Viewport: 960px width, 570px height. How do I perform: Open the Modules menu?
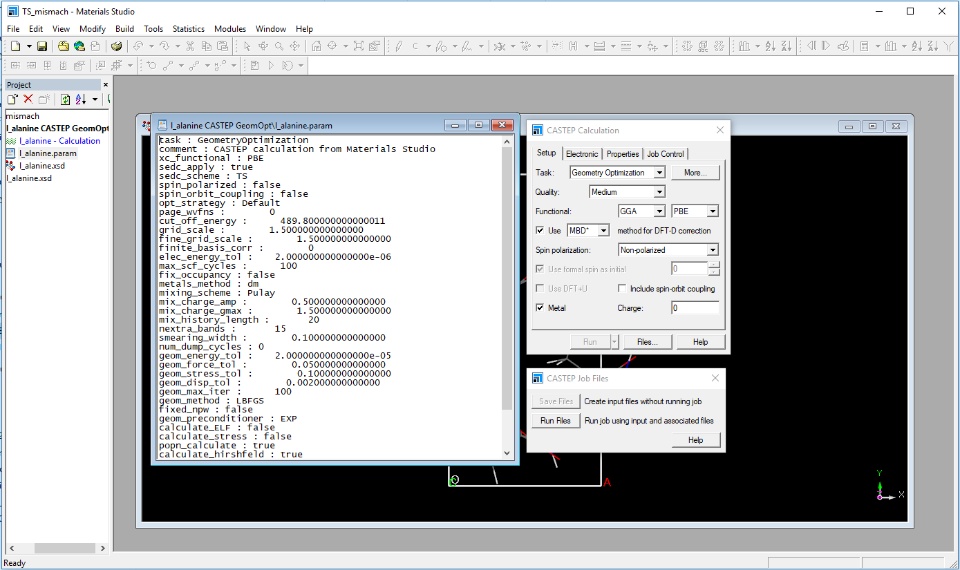pos(230,29)
